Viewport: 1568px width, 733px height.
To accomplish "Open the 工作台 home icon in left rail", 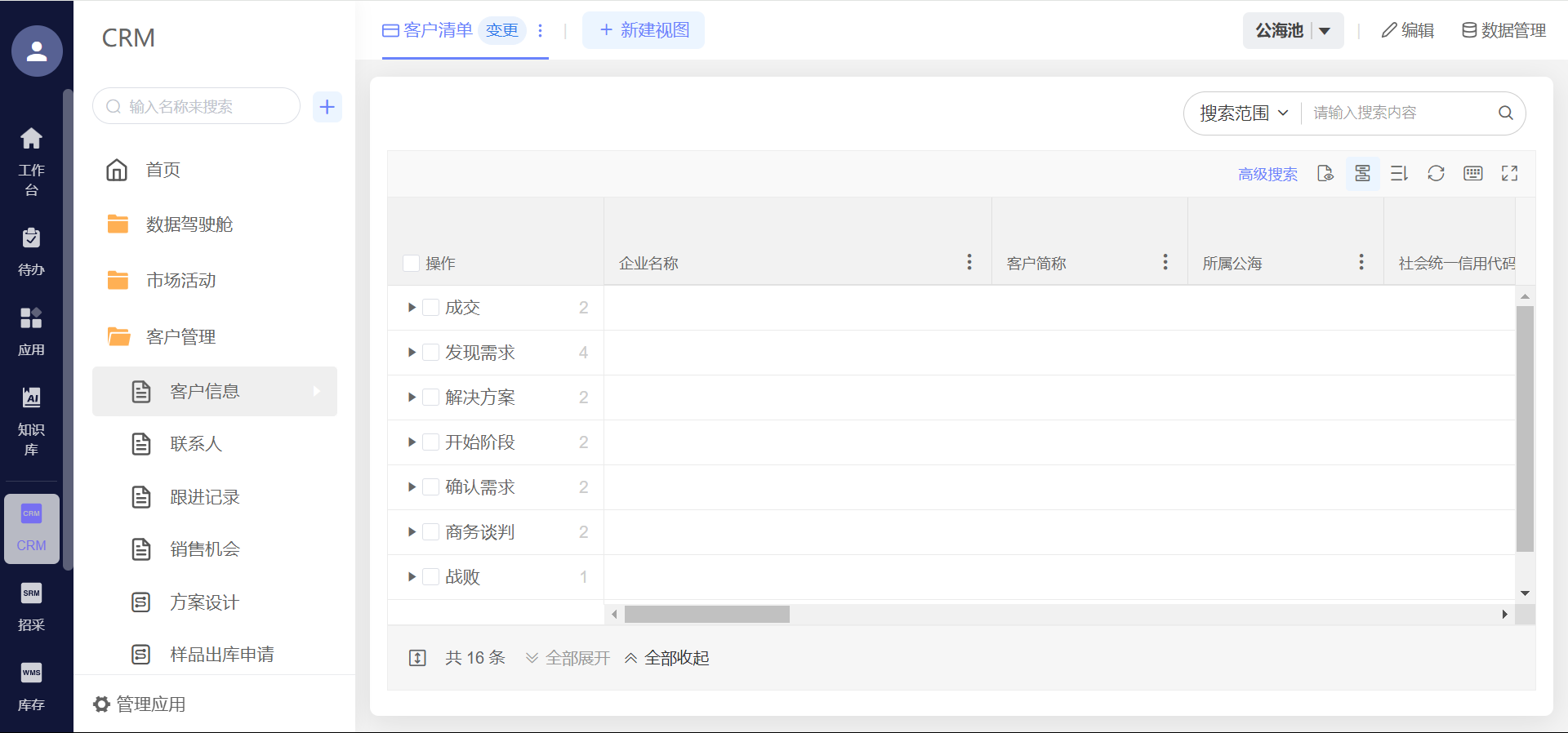I will [31, 139].
